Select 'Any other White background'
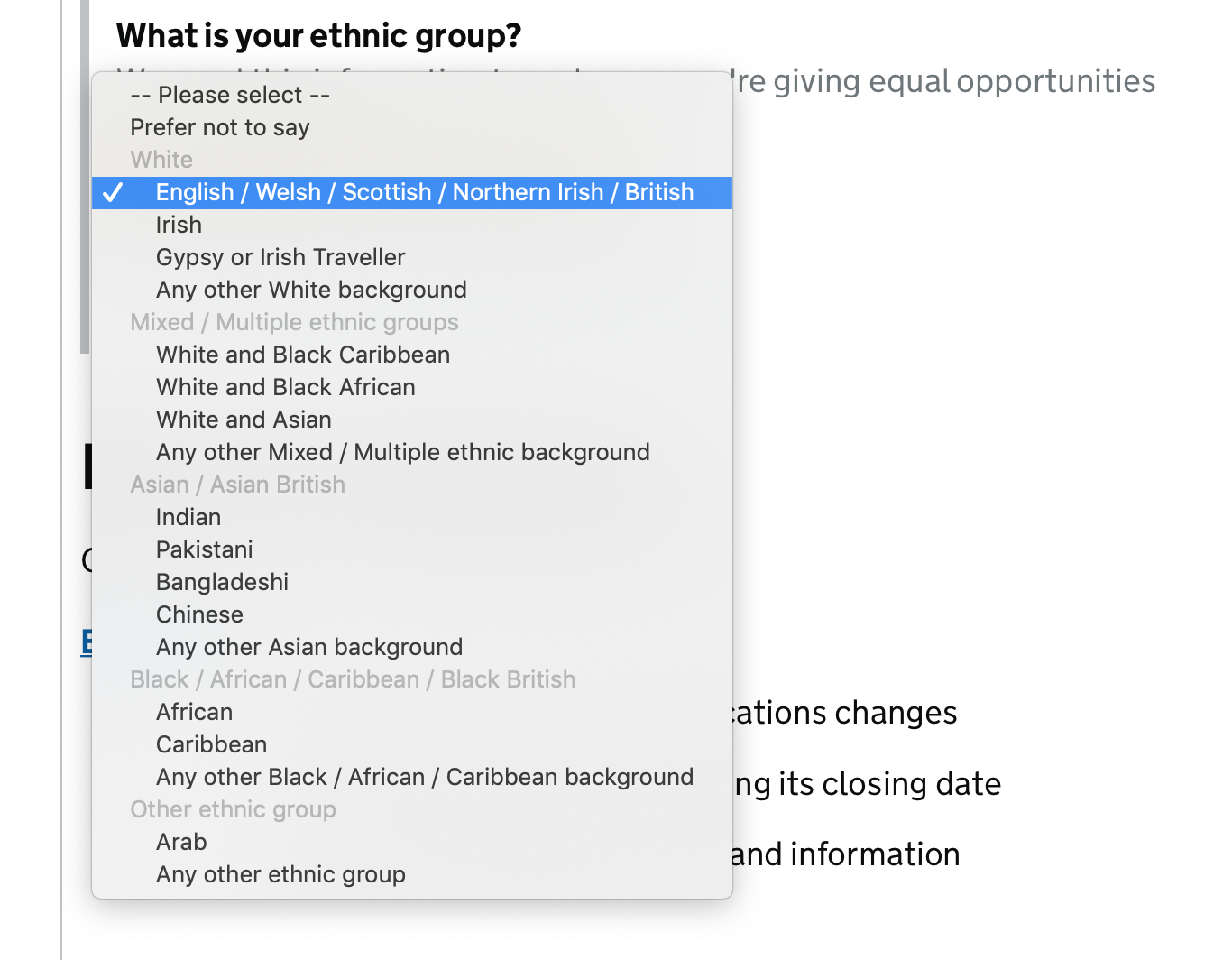Screen dimensions: 1232x960 pos(311,290)
